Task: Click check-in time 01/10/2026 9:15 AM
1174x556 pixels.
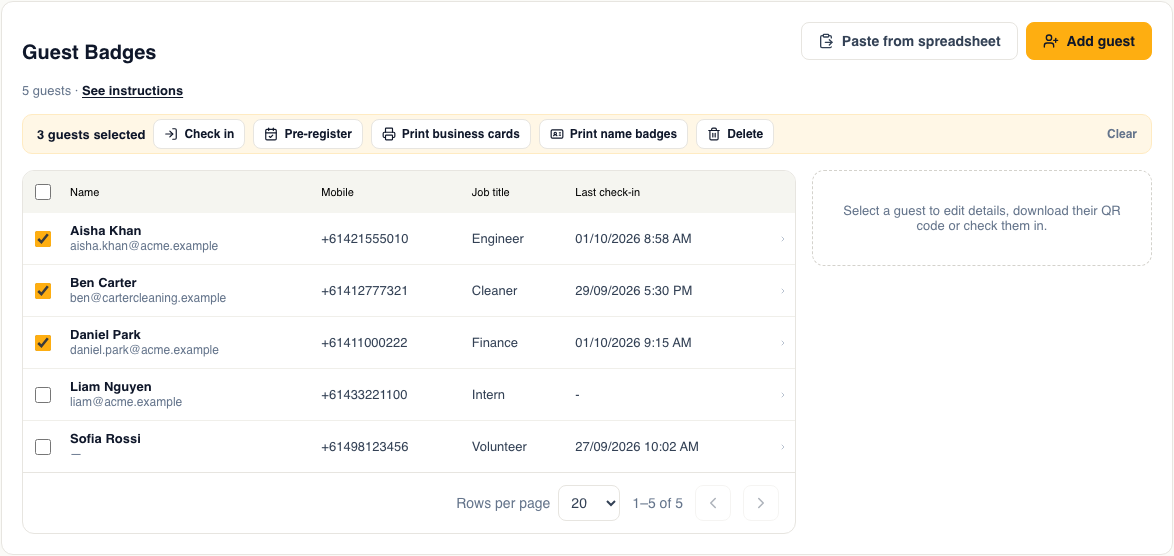Action: point(633,343)
